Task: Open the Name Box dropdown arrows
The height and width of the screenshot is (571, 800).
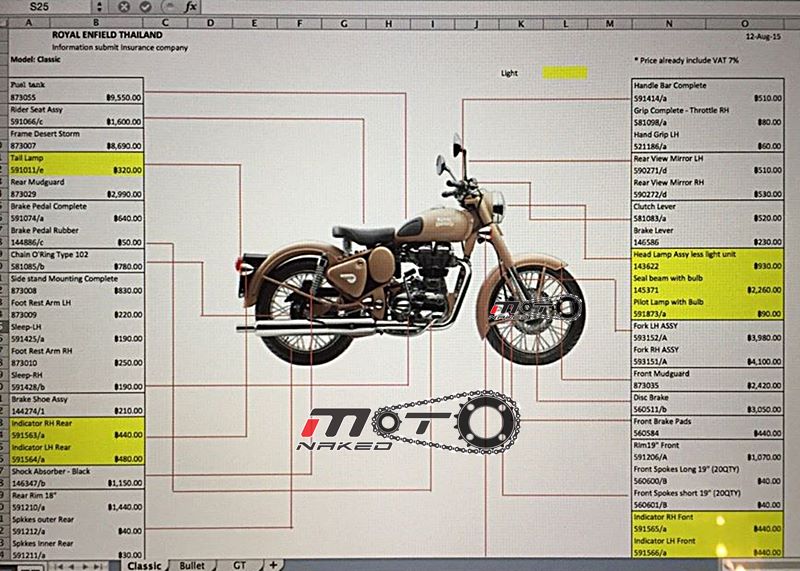Action: tap(98, 6)
